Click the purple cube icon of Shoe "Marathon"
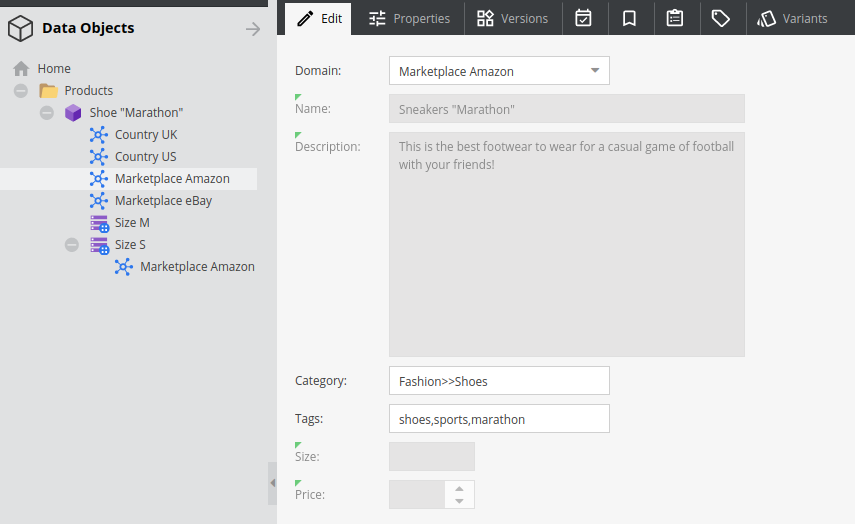This screenshot has height=524, width=855. tap(73, 113)
